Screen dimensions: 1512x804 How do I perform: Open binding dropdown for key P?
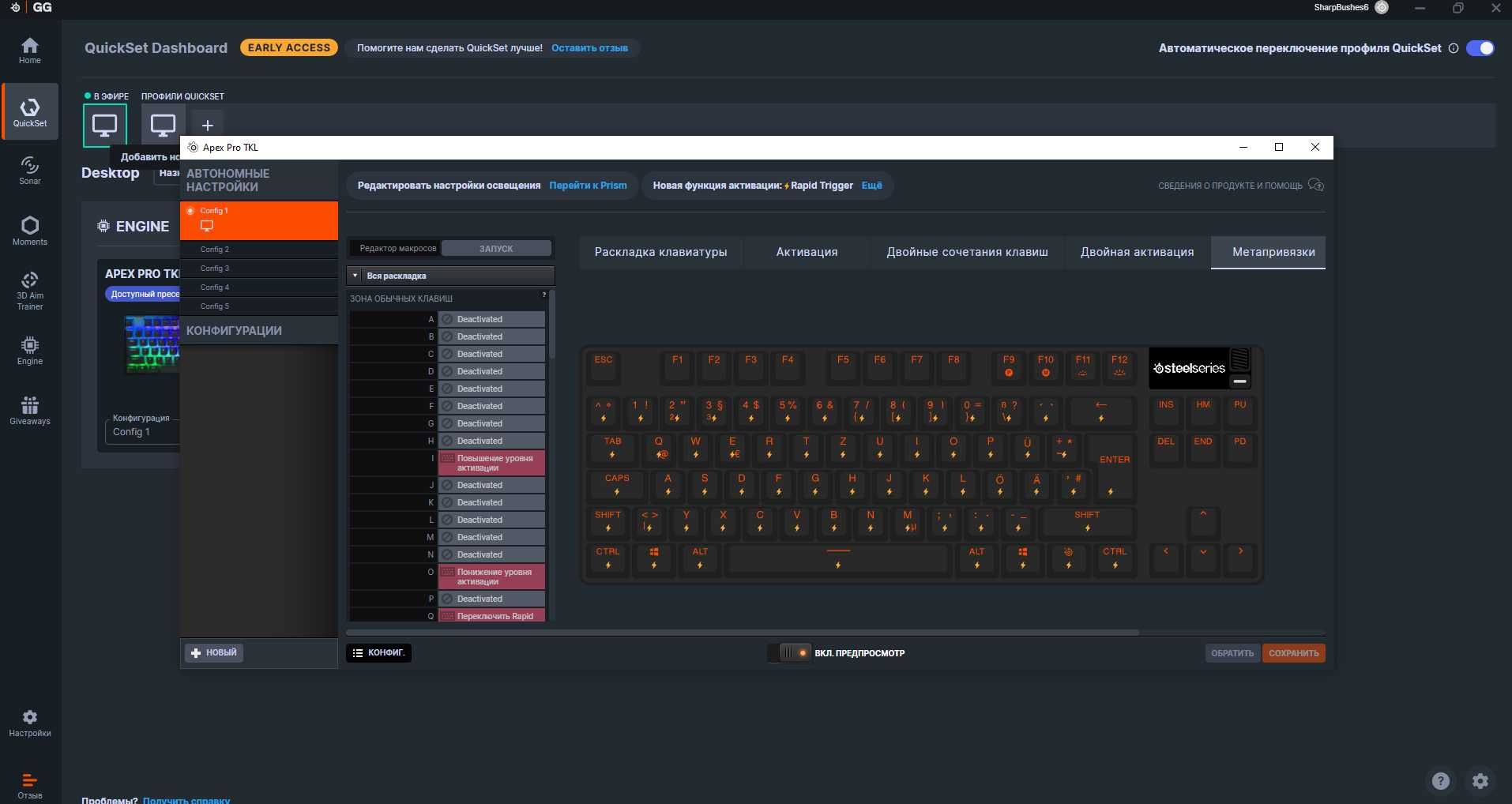[491, 599]
